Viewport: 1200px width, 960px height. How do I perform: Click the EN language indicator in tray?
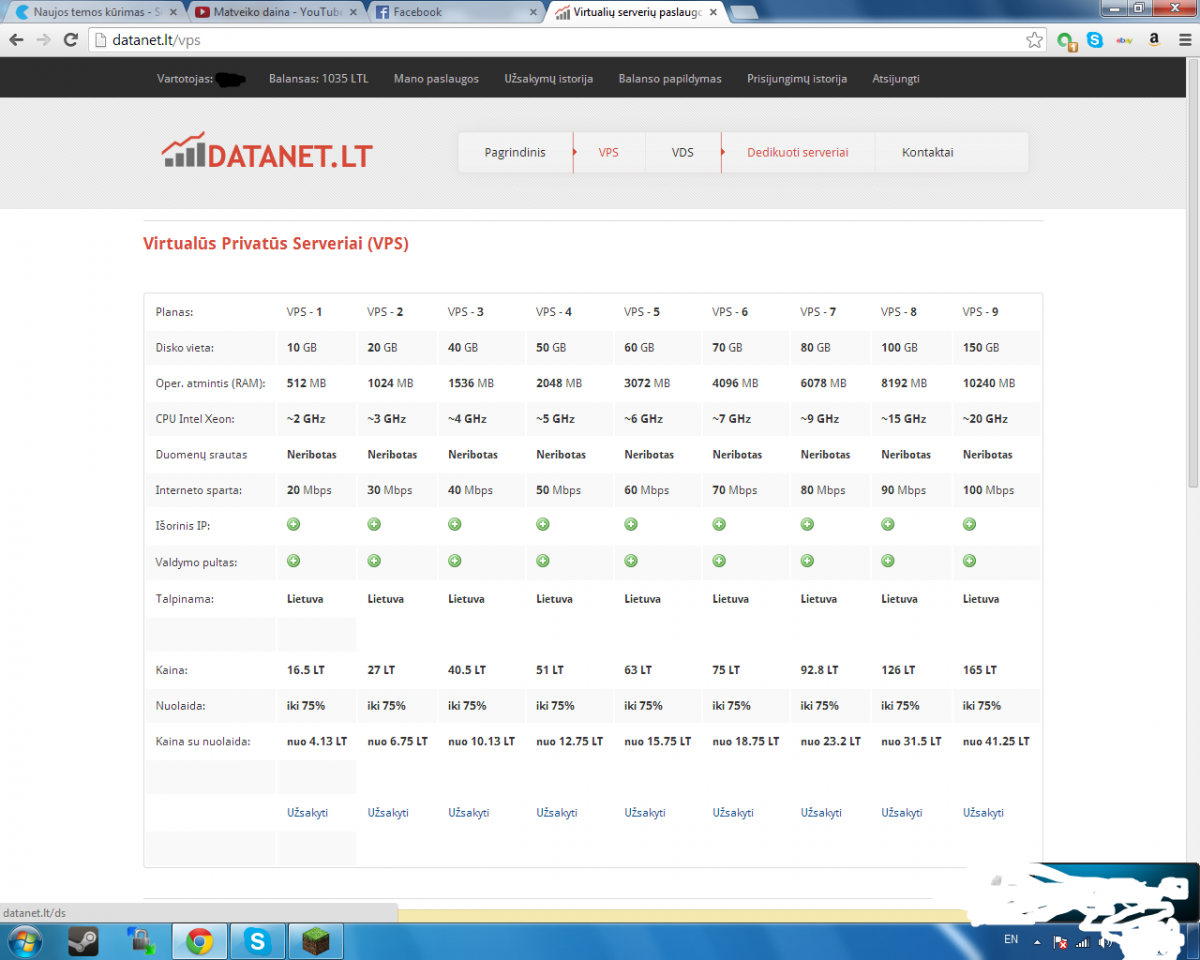1011,940
